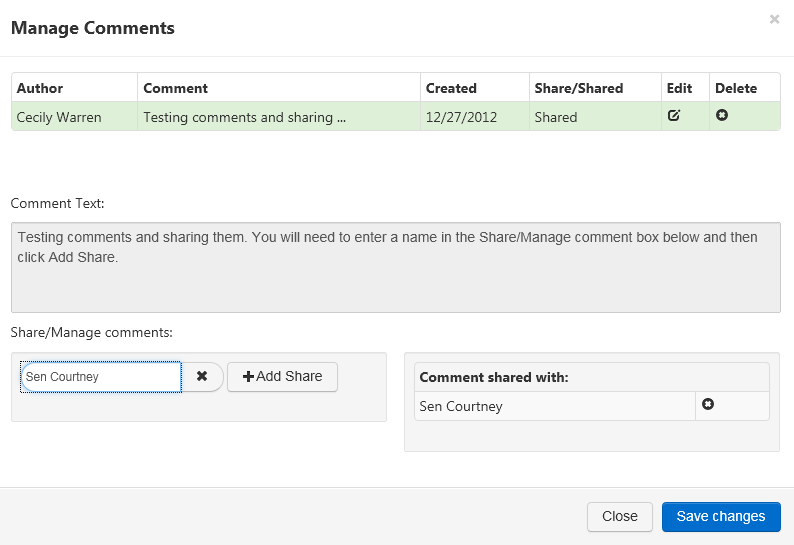Click the Shared status cell
The width and height of the screenshot is (794, 545).
point(595,116)
